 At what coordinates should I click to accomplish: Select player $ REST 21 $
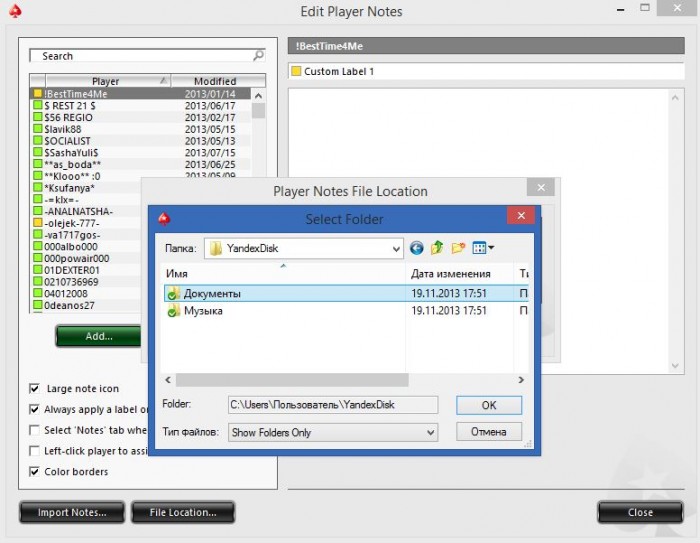click(x=141, y=106)
